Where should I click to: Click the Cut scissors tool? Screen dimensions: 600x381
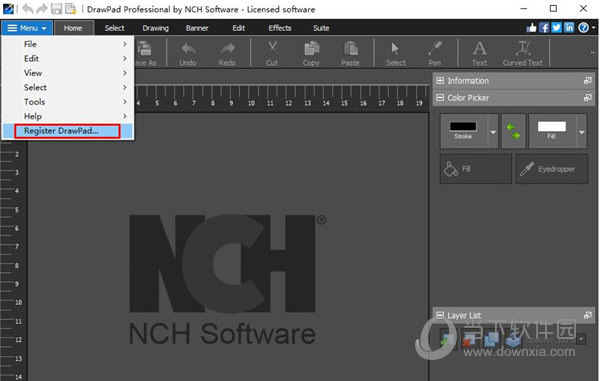pos(272,53)
